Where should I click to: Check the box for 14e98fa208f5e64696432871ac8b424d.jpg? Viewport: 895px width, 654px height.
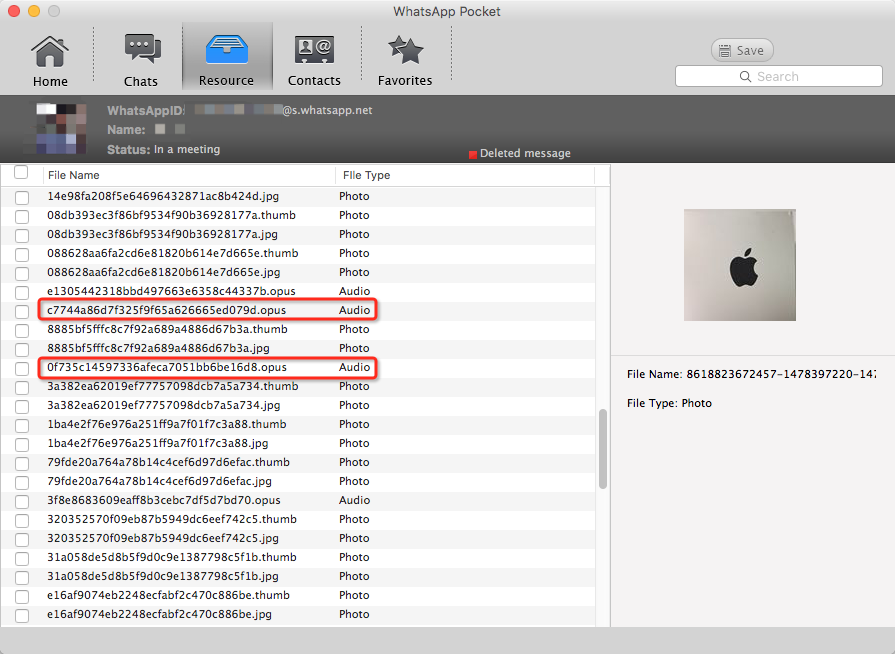pyautogui.click(x=22, y=197)
